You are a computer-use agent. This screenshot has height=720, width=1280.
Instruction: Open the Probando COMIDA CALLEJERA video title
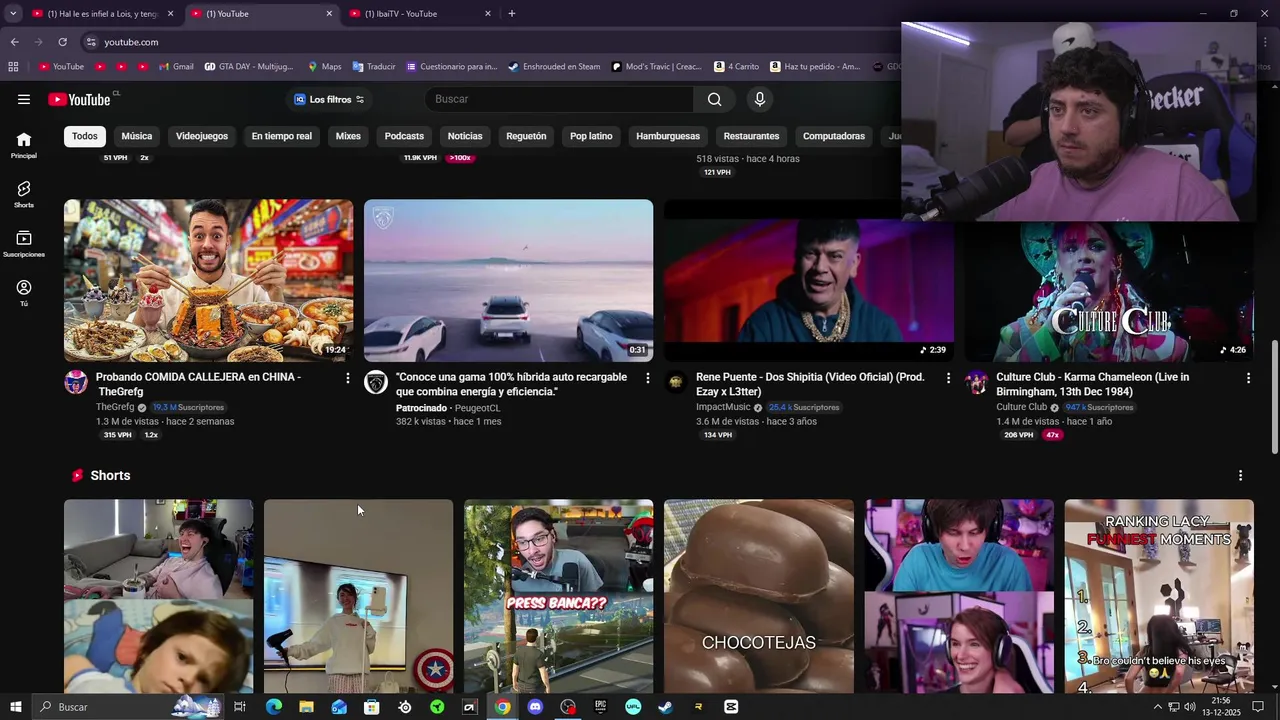click(198, 384)
